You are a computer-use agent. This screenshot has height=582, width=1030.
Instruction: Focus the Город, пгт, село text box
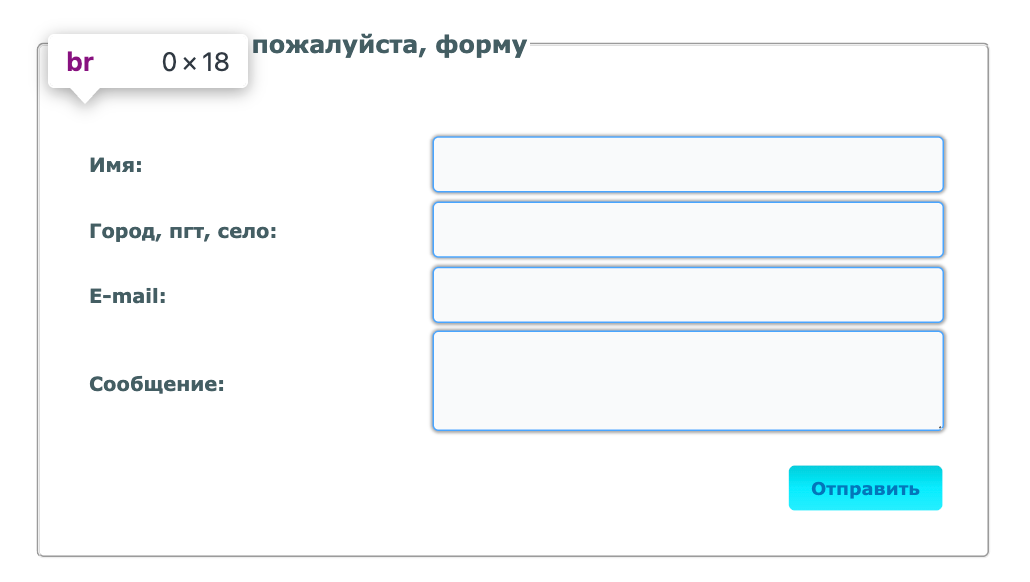click(687, 229)
